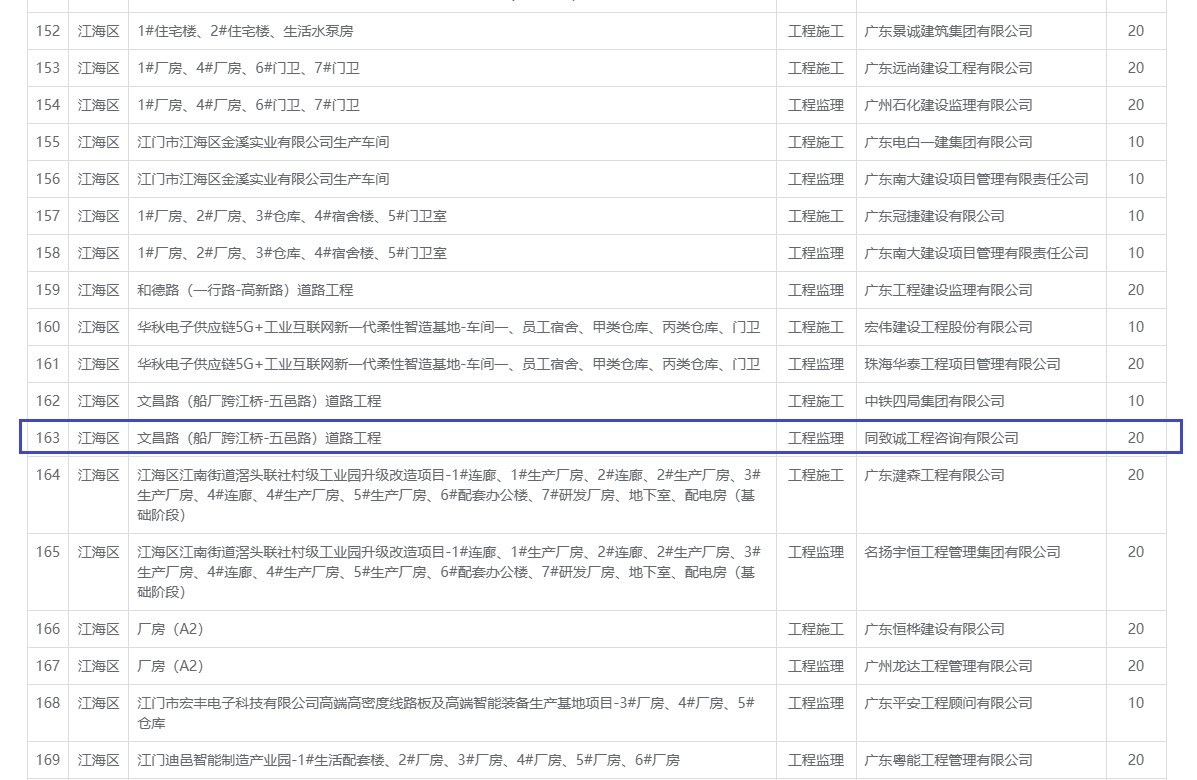Click project 江门迪邑智能制造产业园 in row 169

pos(408,760)
